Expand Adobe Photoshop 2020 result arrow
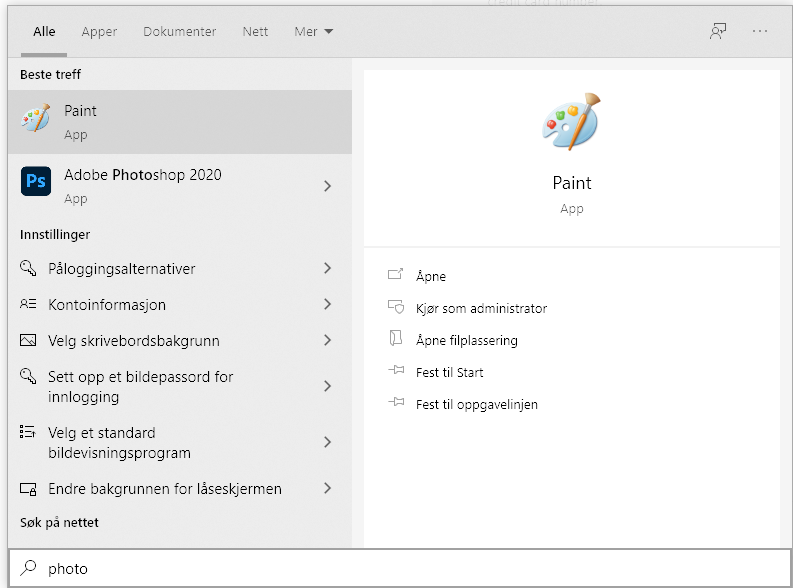 point(327,186)
